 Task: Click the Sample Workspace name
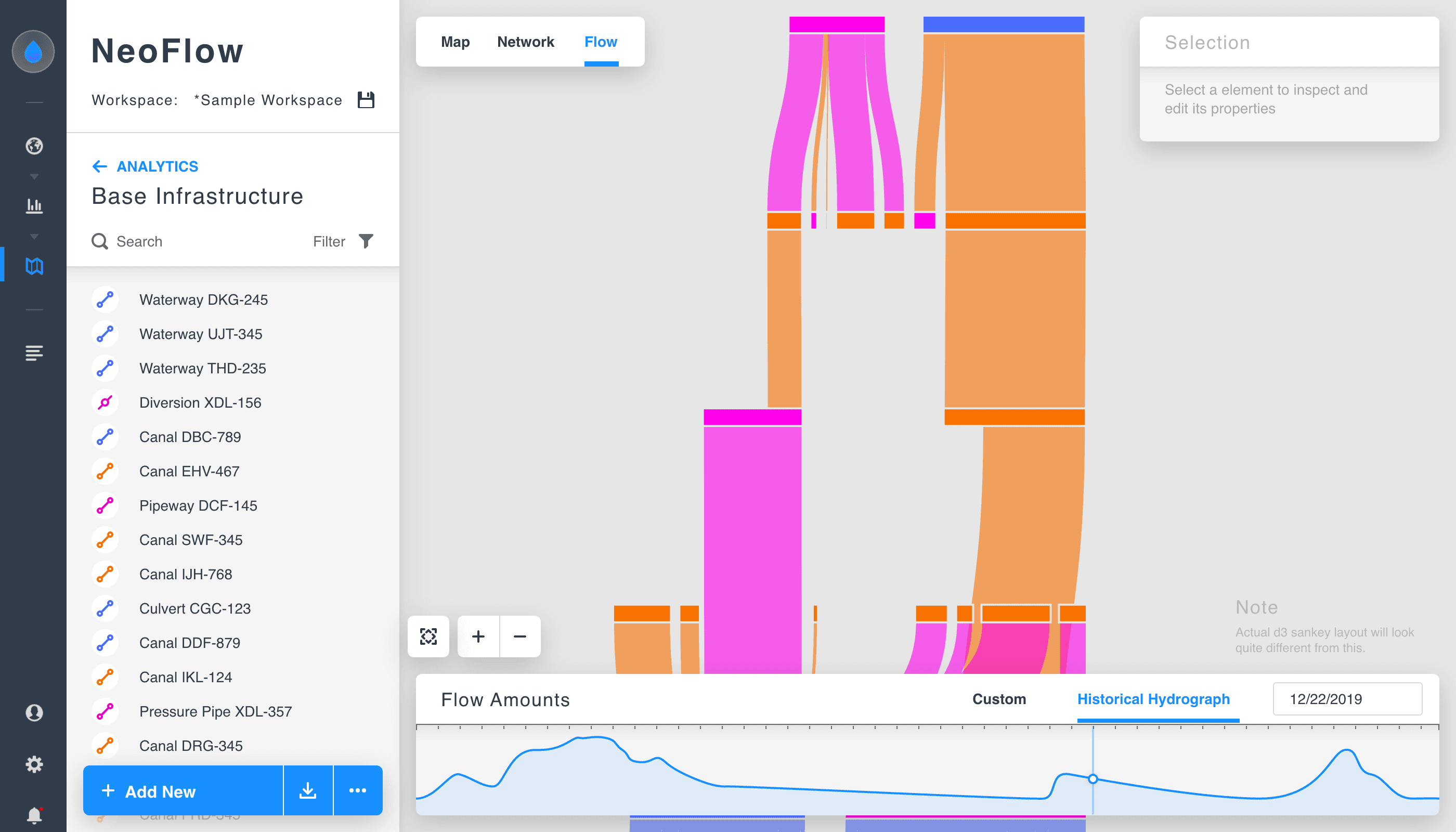click(x=268, y=100)
